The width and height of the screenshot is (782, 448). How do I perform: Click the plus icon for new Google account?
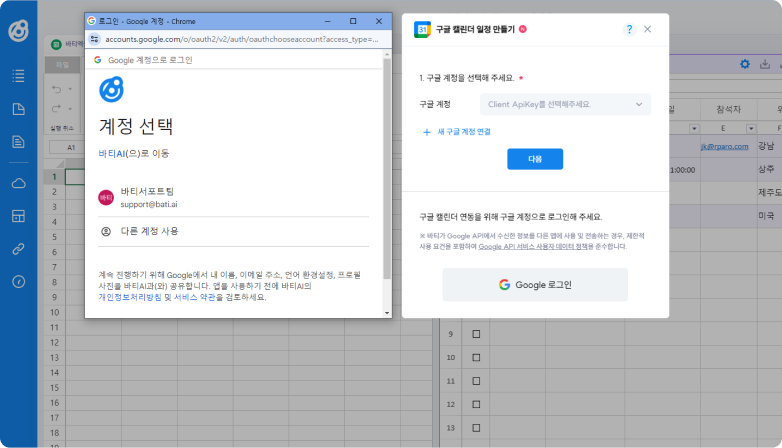[x=426, y=132]
